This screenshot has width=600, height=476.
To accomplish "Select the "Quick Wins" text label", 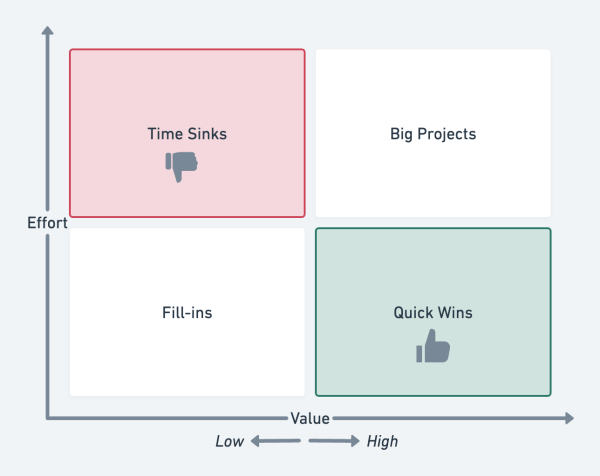I will pyautogui.click(x=433, y=312).
